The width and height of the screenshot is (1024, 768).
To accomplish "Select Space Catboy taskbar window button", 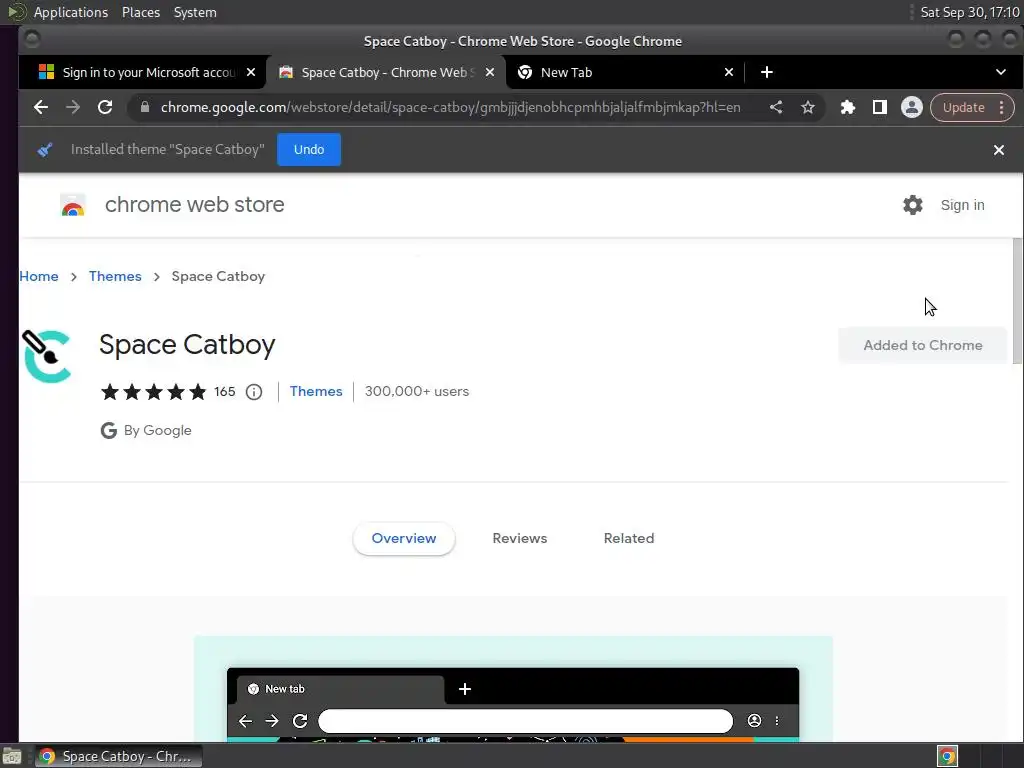I will point(118,756).
